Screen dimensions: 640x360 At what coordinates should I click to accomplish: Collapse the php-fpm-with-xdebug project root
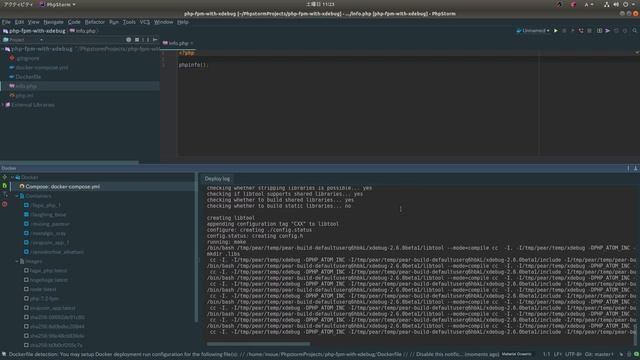pyautogui.click(x=3, y=49)
